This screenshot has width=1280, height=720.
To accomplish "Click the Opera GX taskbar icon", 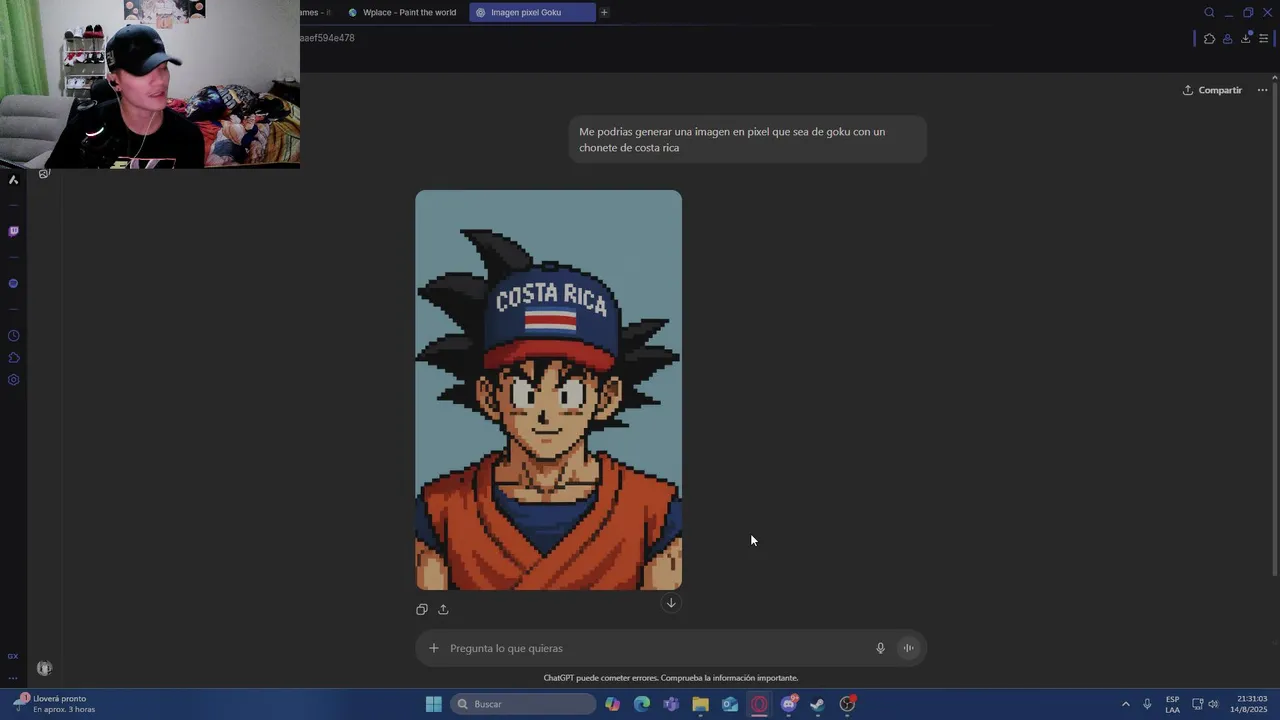I will 759,704.
